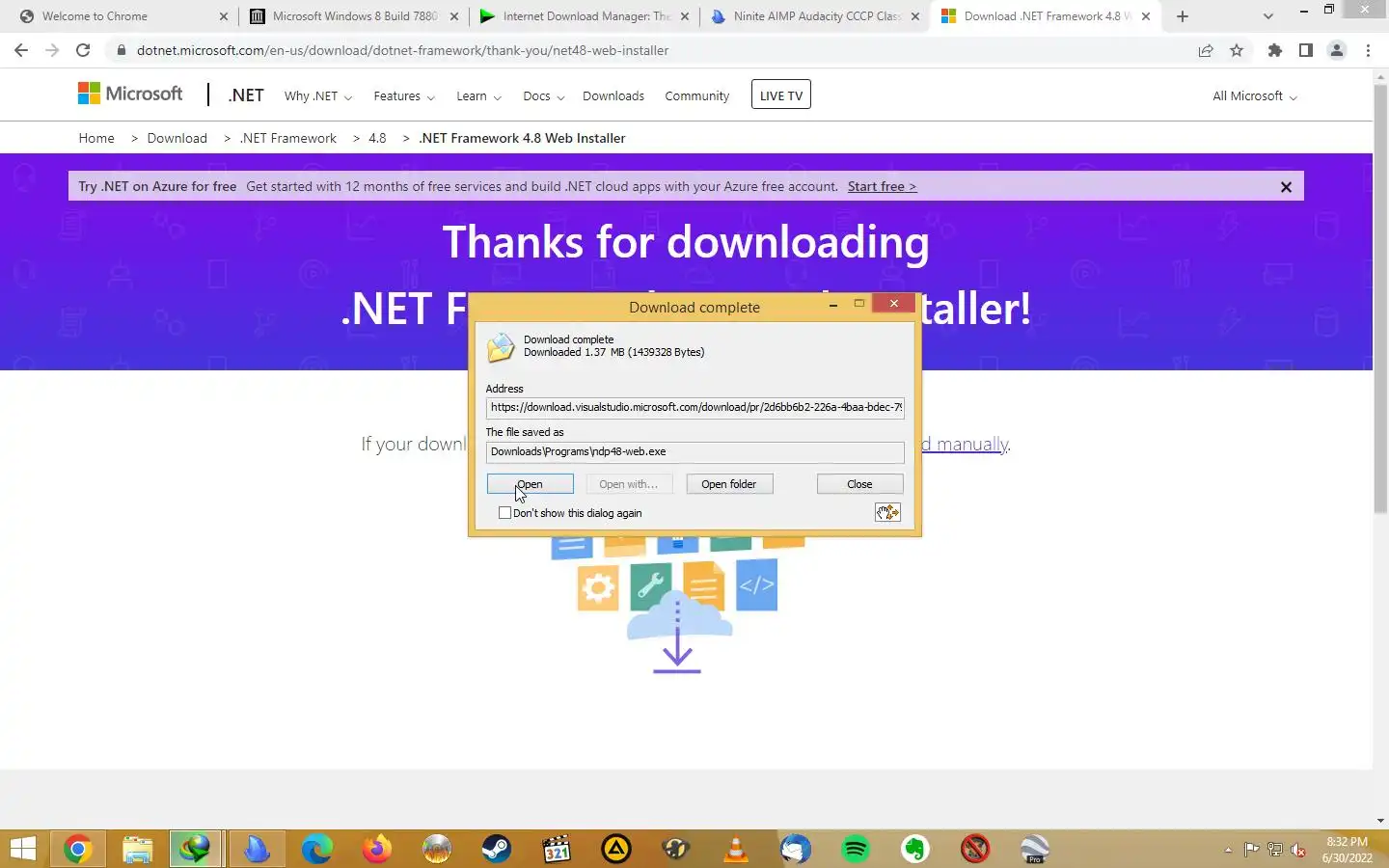Open the Community nav item
Viewport: 1389px width, 868px height.
tap(697, 96)
